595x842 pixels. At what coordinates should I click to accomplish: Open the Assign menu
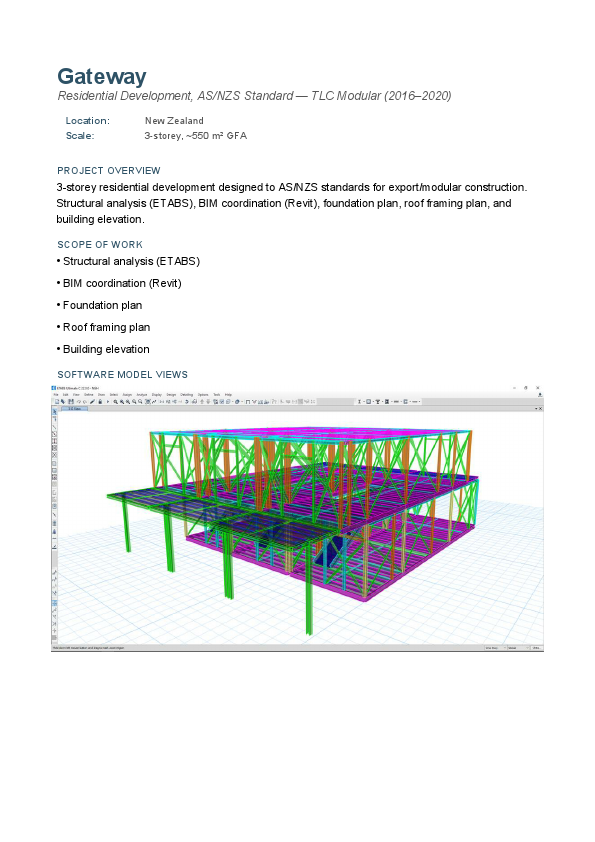(127, 395)
